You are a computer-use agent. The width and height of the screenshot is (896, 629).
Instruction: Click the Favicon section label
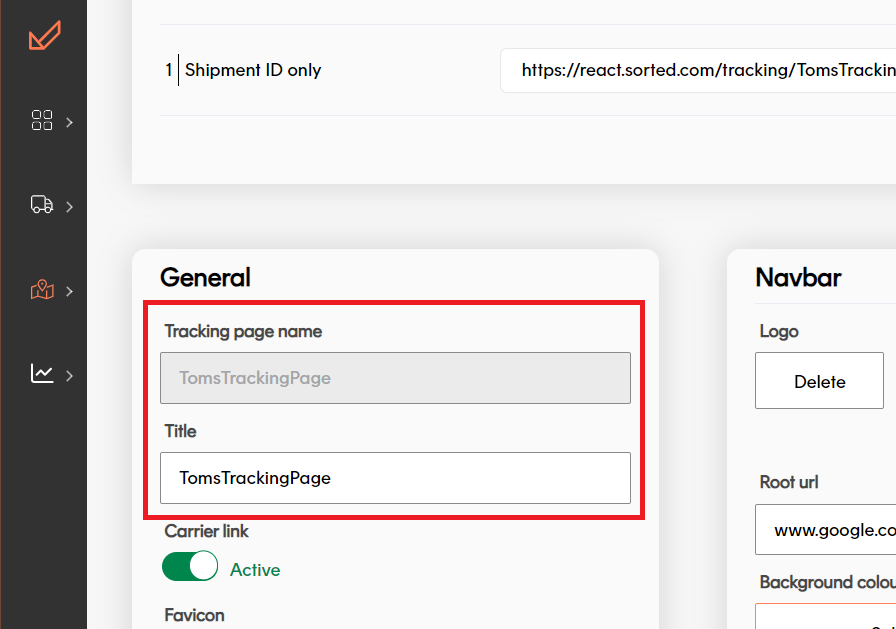pos(194,615)
